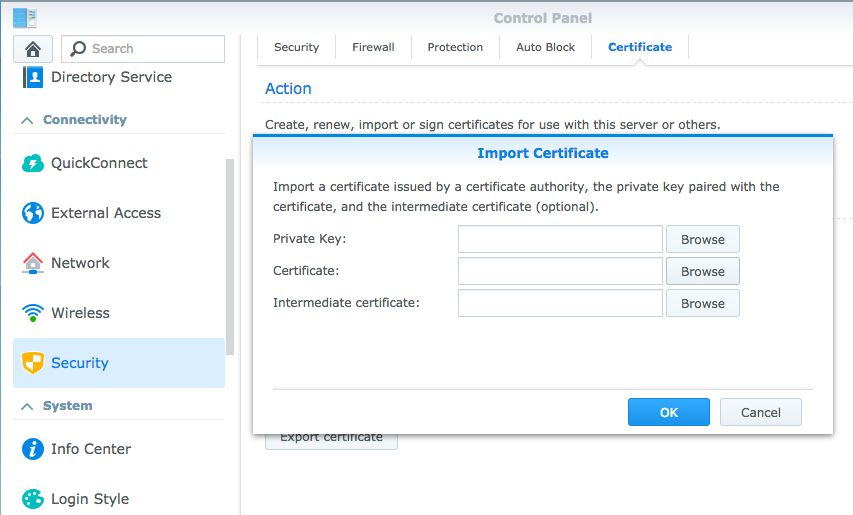Open Directory Service from its icon
Image resolution: width=853 pixels, height=515 pixels.
[33, 77]
